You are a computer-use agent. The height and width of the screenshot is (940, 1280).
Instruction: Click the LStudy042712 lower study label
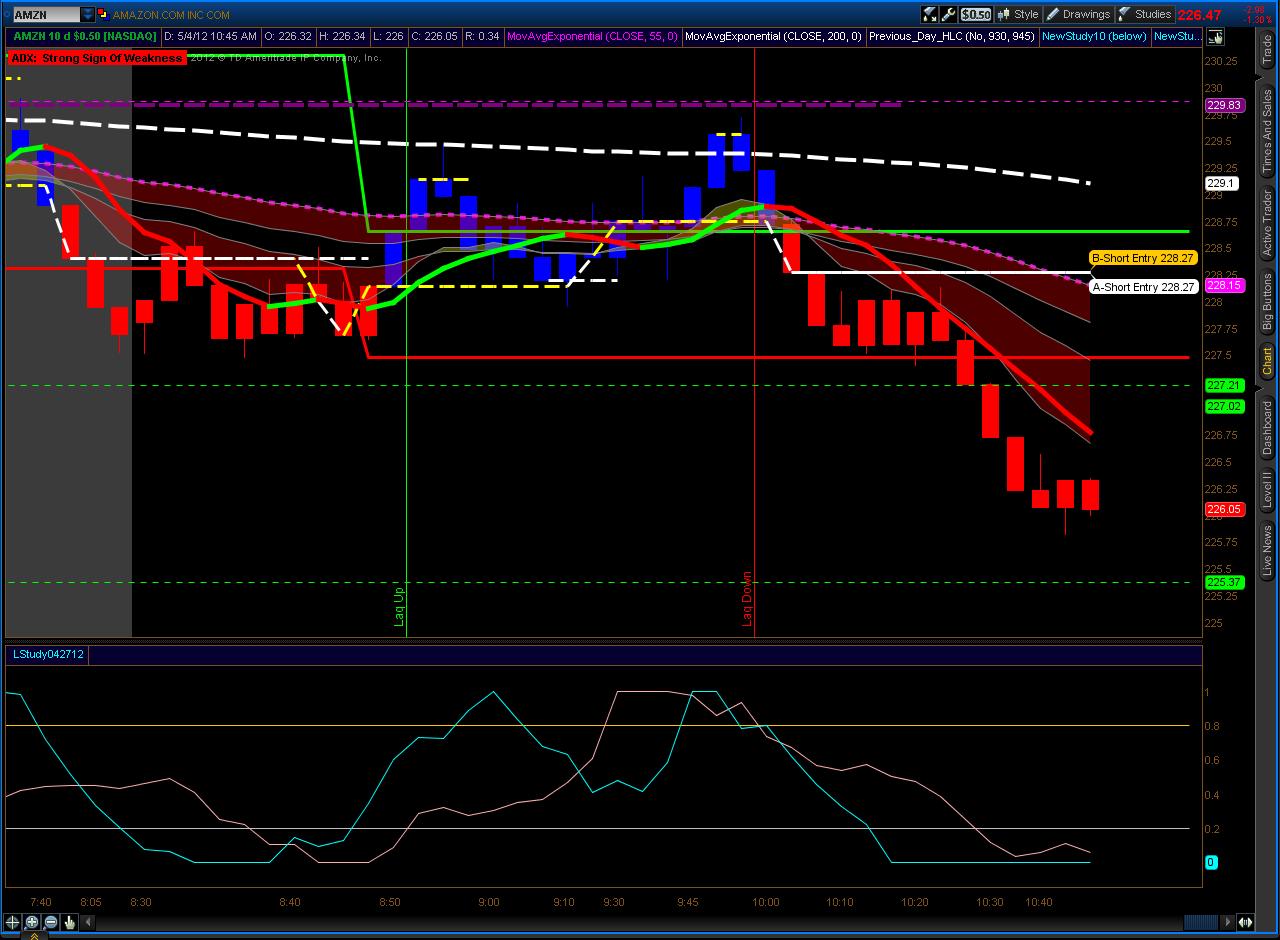(47, 654)
